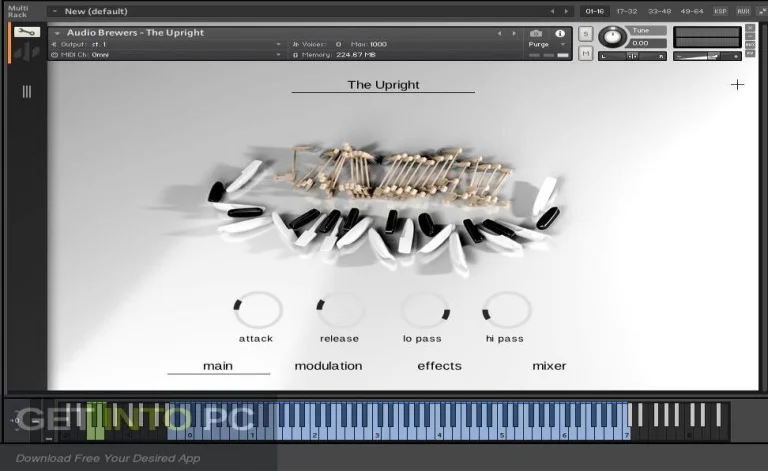Screen dimensions: 768x471
Task: Click the Max 1000 voices value
Action: tap(378, 44)
